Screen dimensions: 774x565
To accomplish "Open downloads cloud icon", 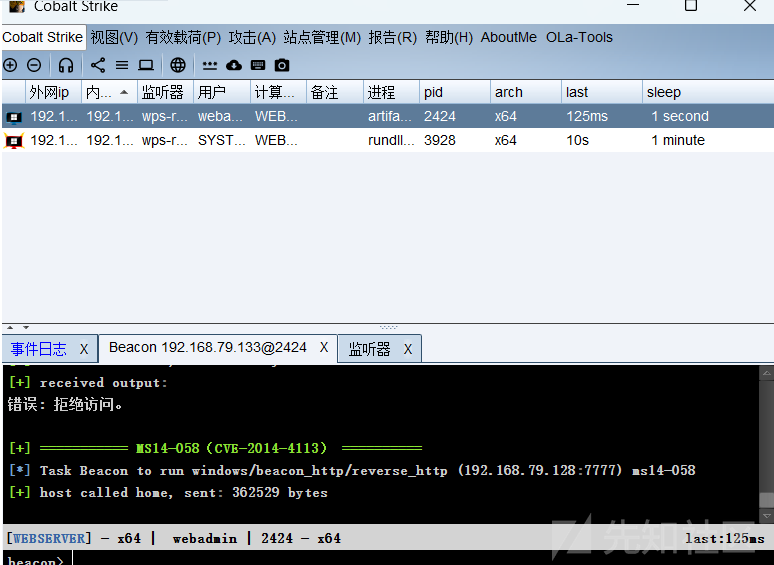I will (x=234, y=65).
